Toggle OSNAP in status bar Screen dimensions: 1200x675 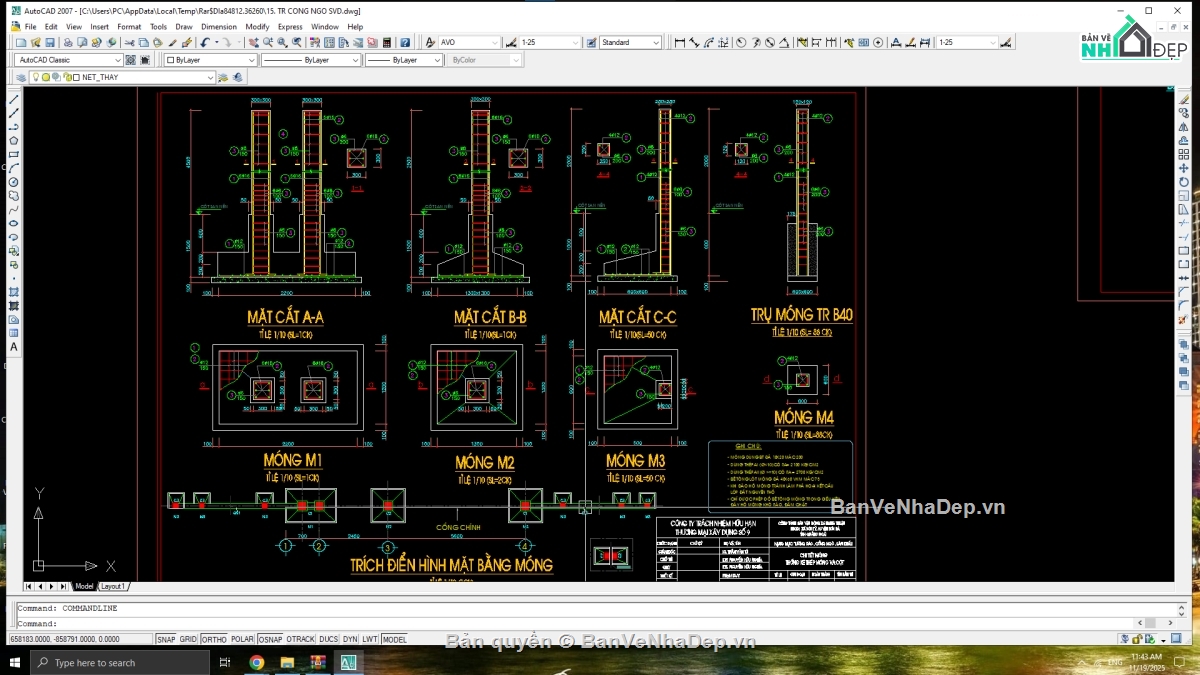(270, 639)
